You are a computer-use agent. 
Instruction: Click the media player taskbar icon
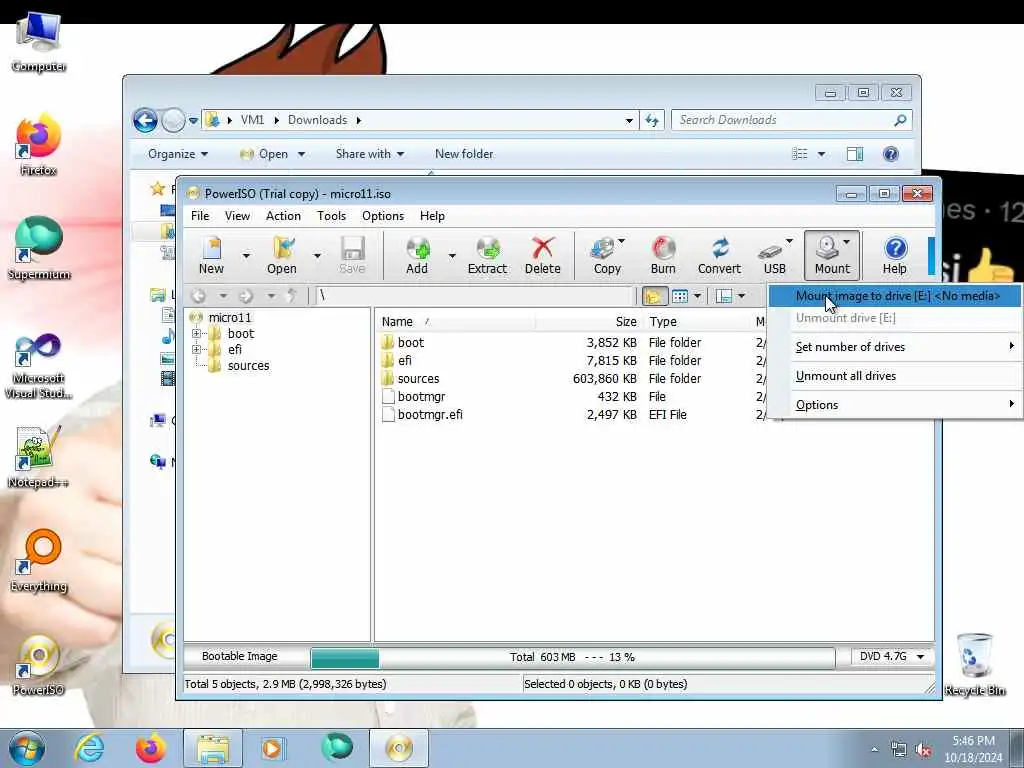[272, 748]
